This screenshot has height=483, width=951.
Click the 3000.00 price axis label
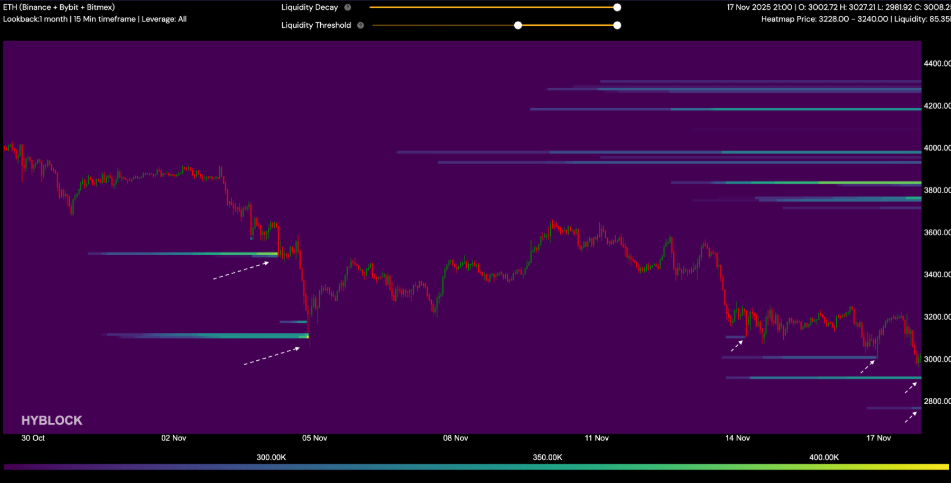[x=936, y=359]
